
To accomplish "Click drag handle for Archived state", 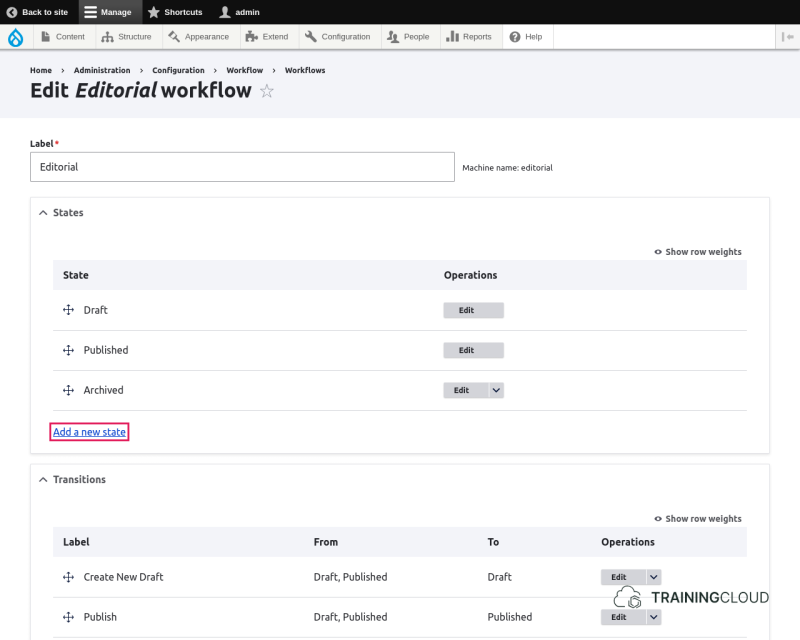I will (x=68, y=390).
